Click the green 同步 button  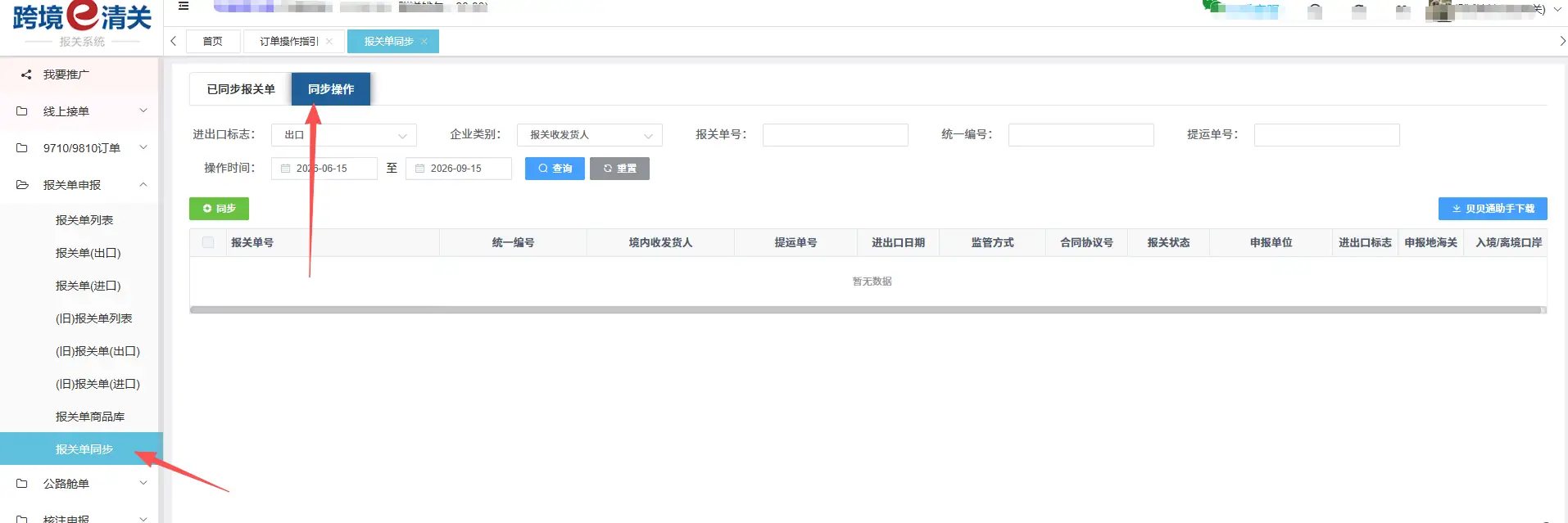(219, 209)
